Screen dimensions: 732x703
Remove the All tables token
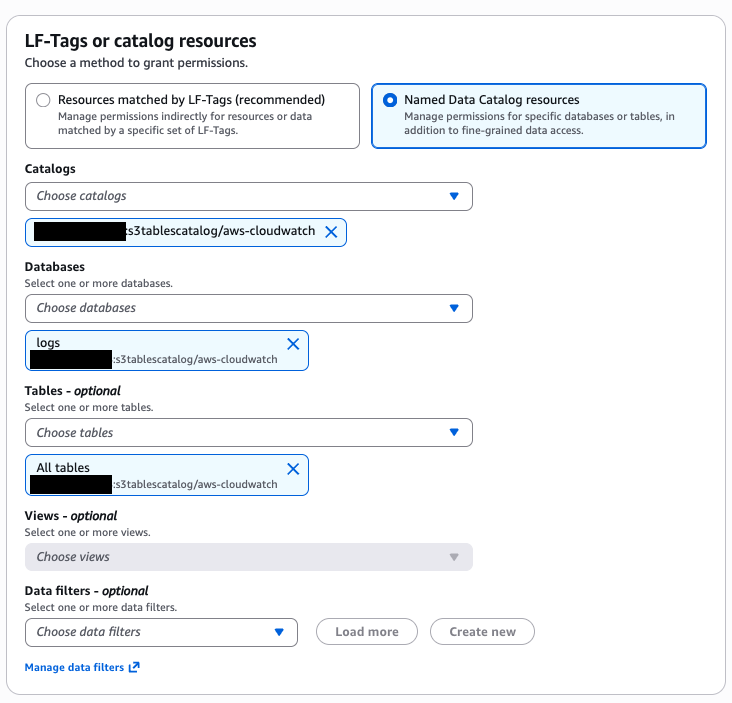click(x=293, y=469)
